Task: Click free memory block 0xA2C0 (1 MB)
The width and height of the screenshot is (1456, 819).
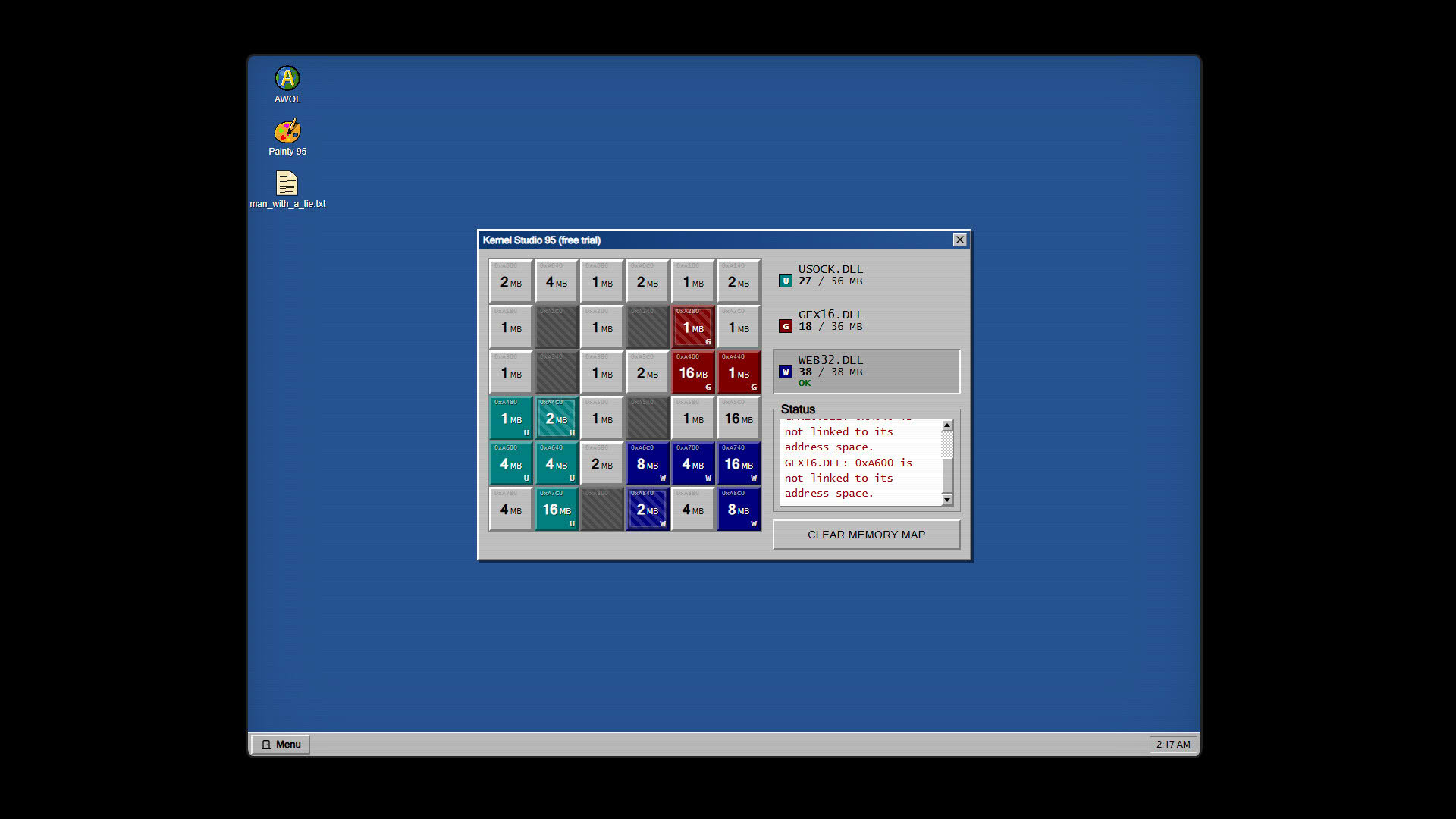Action: (x=739, y=327)
